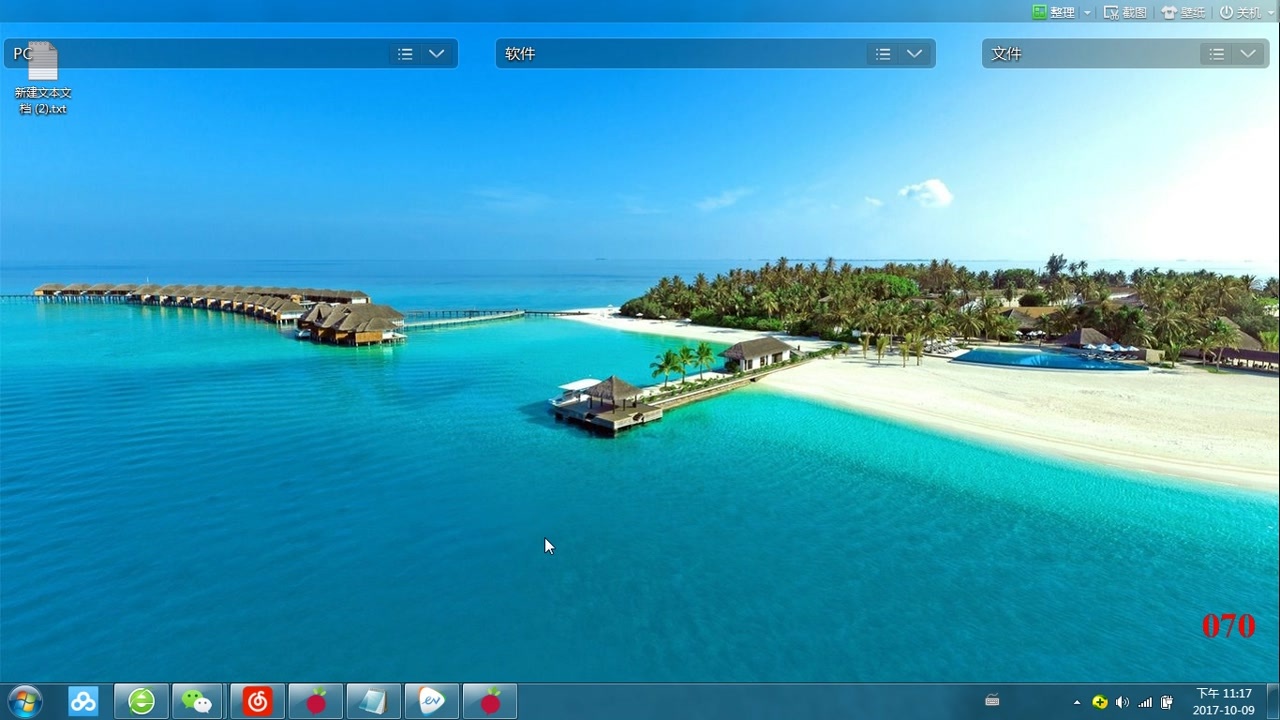Open EV screen recorder taskbar icon
The height and width of the screenshot is (720, 1280).
(x=432, y=701)
